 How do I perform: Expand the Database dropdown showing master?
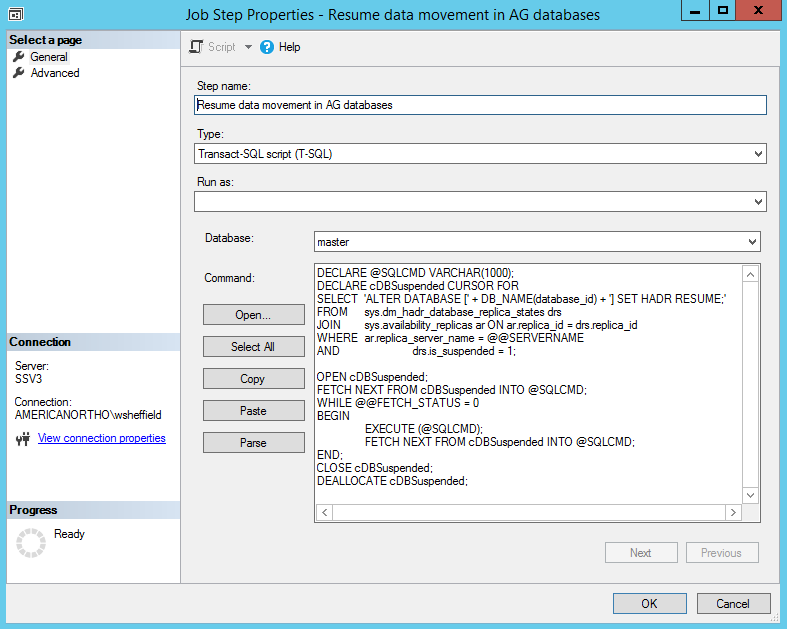click(752, 242)
